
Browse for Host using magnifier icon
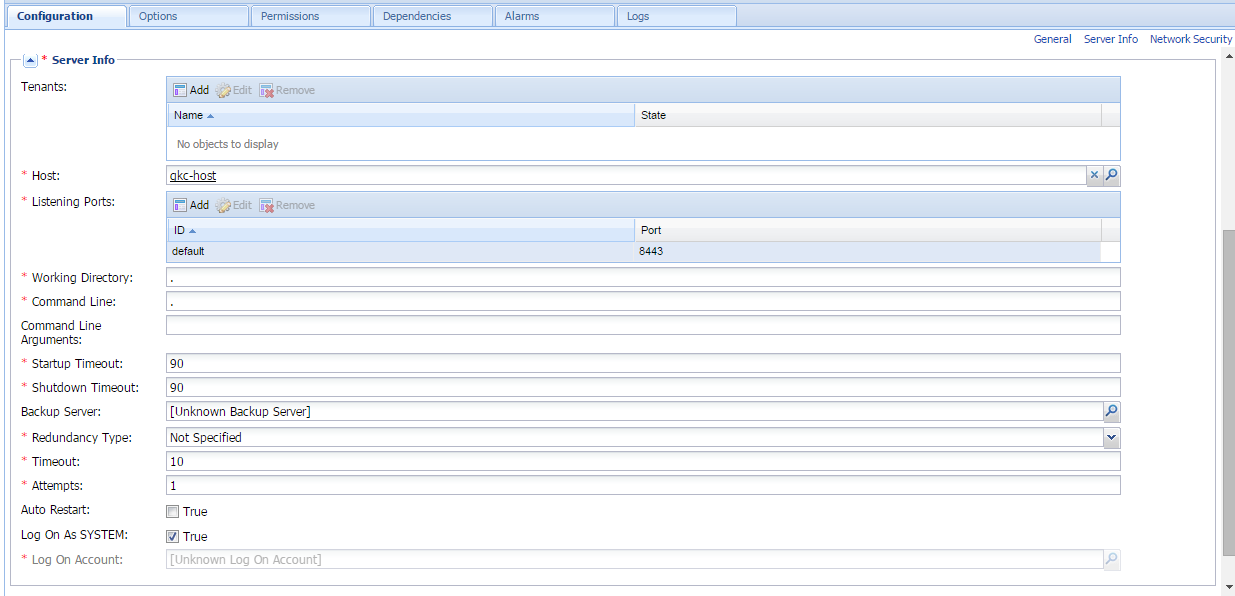tap(1111, 175)
